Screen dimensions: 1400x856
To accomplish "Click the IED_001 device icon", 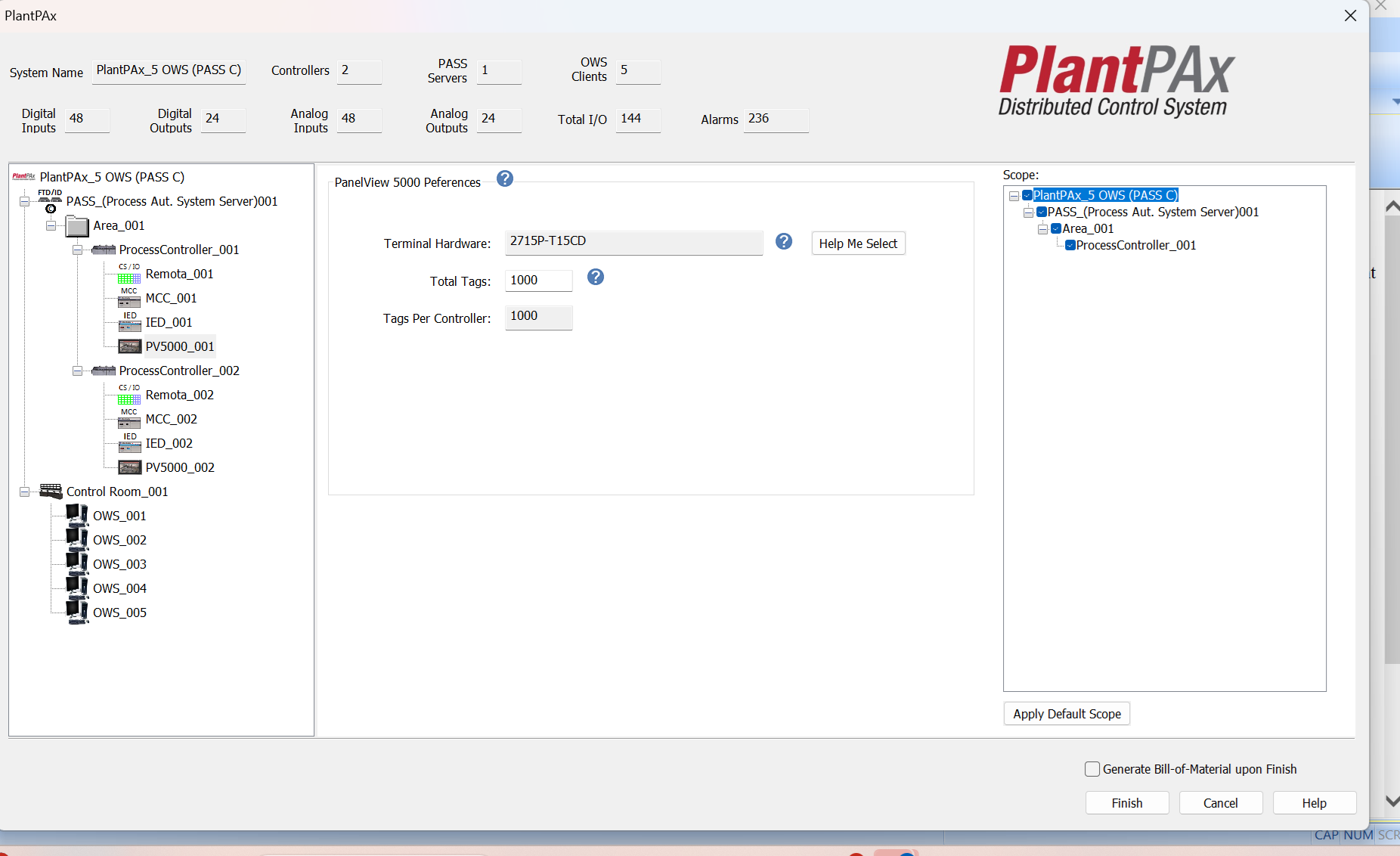I will point(129,322).
